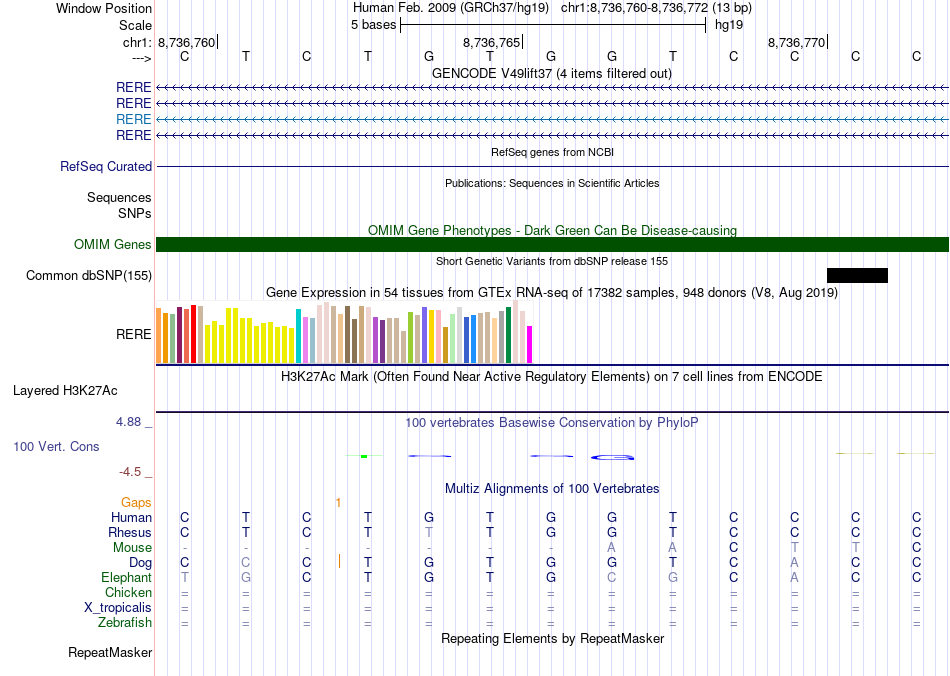Click the small green PhyloP conservation bar
This screenshot has height=676, width=950.
tap(364, 456)
